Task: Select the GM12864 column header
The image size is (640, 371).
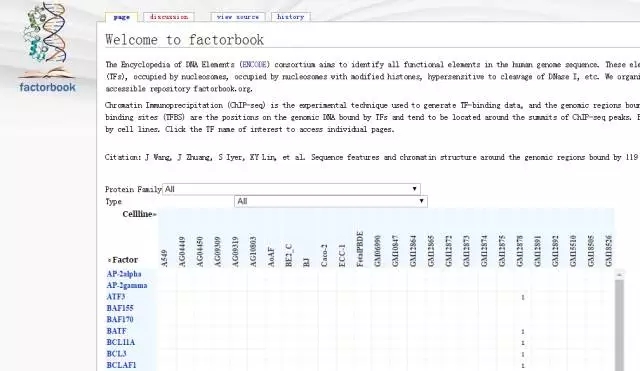Action: (x=413, y=251)
